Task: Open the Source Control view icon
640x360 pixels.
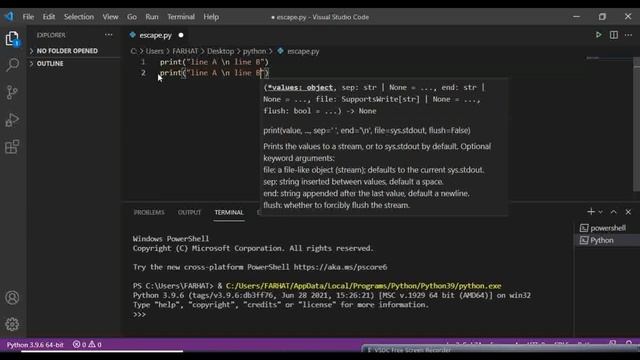Action: click(x=12, y=92)
